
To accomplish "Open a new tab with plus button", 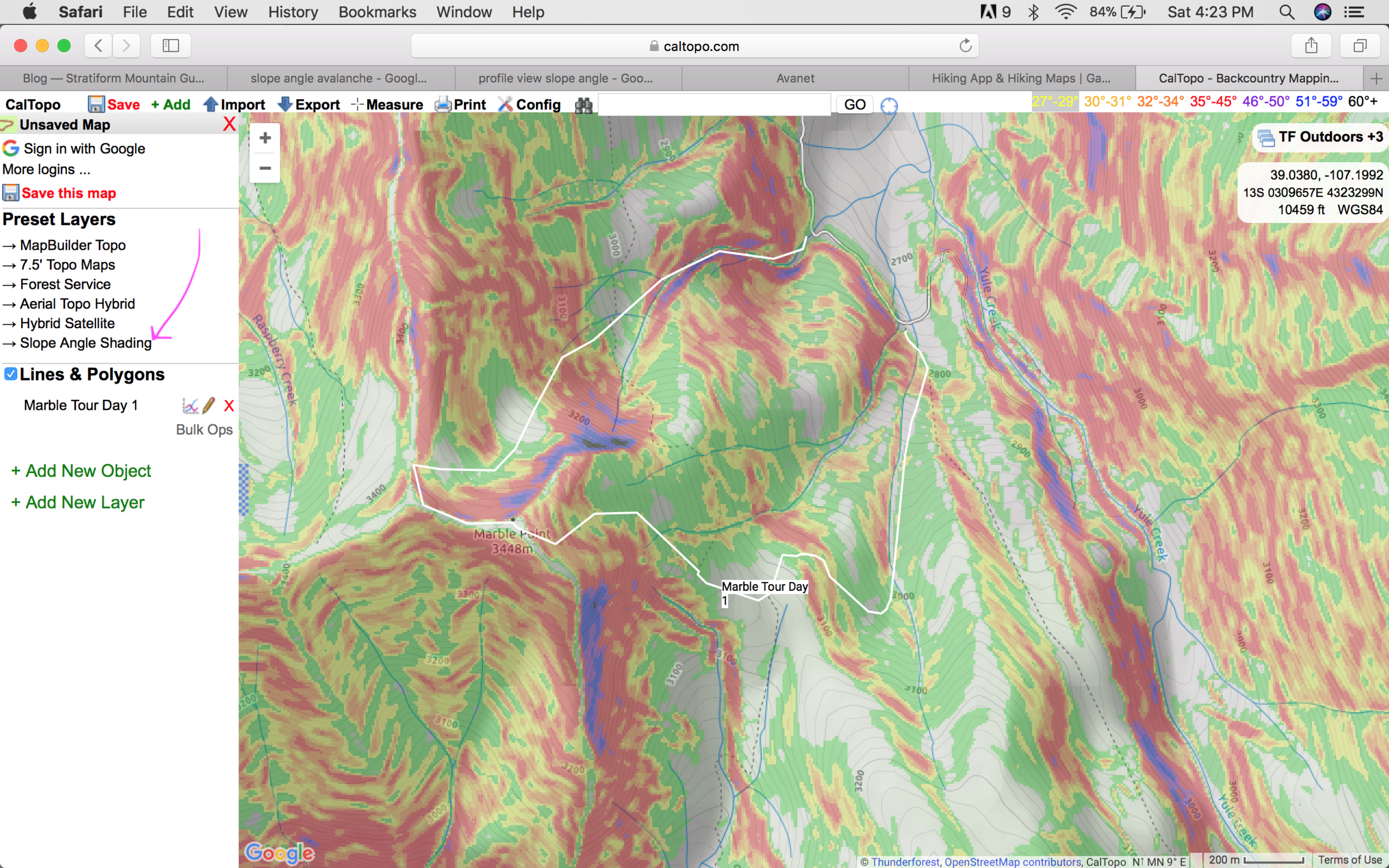I will pyautogui.click(x=1376, y=78).
